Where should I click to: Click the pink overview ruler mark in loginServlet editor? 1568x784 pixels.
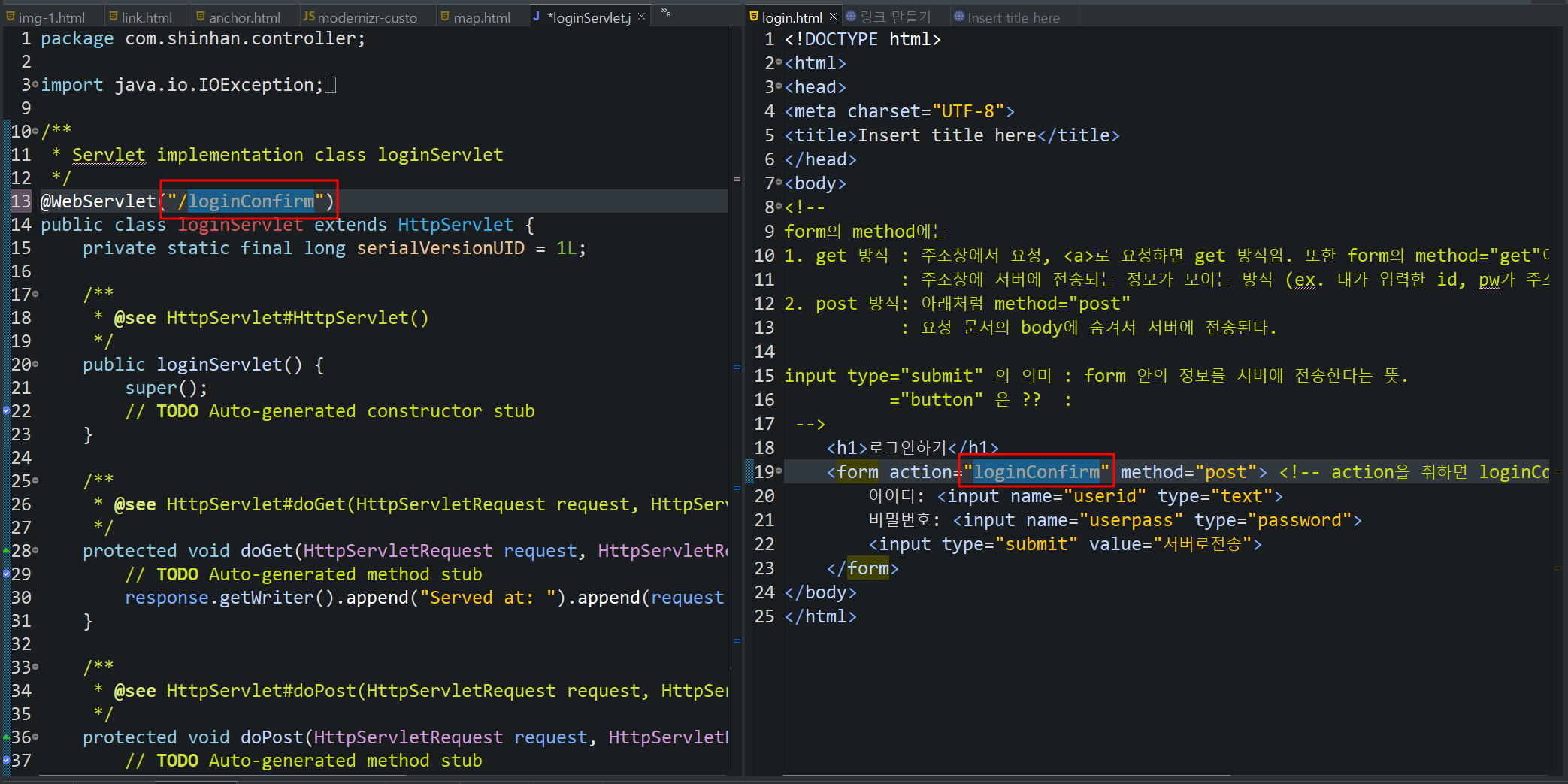pyautogui.click(x=737, y=179)
